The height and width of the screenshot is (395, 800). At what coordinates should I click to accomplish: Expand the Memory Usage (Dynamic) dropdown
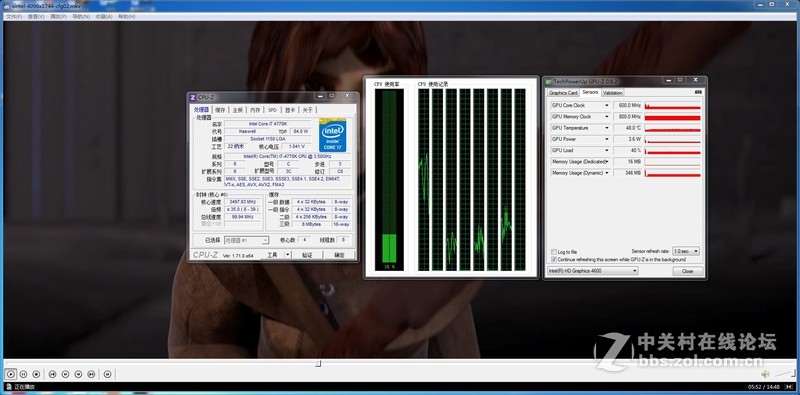(x=607, y=173)
